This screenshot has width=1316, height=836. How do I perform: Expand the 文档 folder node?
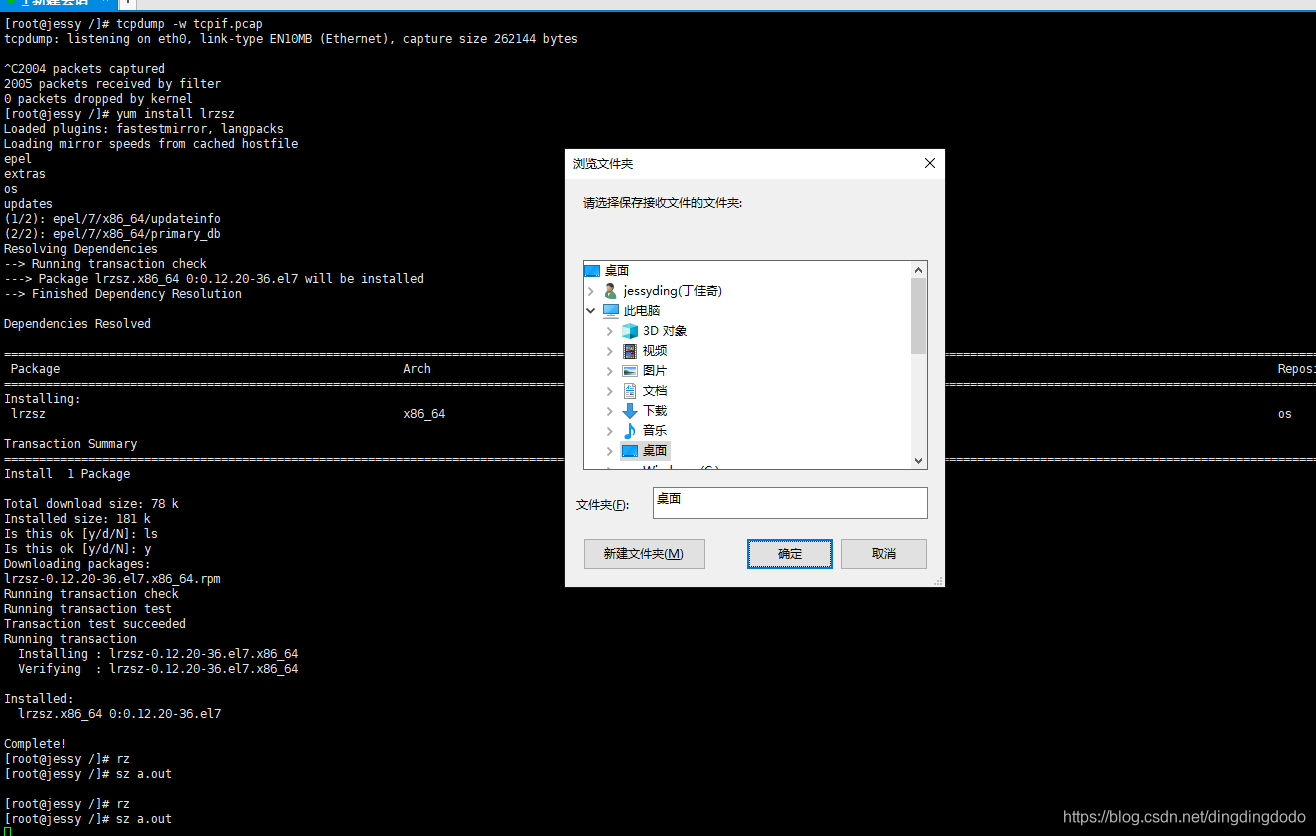[x=610, y=391]
